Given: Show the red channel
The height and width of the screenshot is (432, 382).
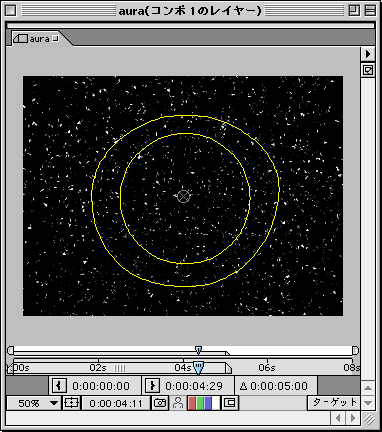Looking at the screenshot, I should (192, 403).
